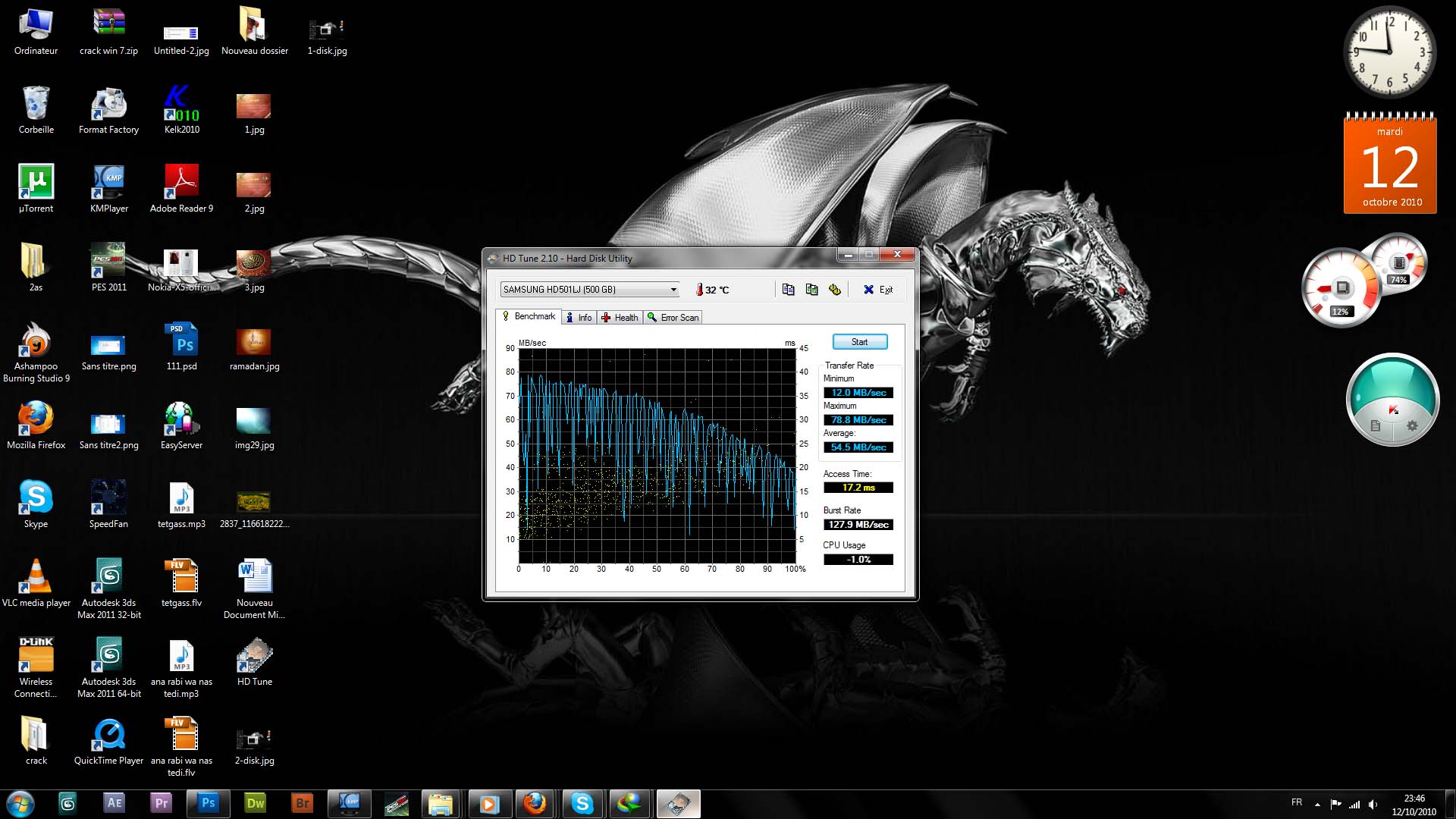Switch to the Info tab
Viewport: 1456px width, 819px height.
579,318
